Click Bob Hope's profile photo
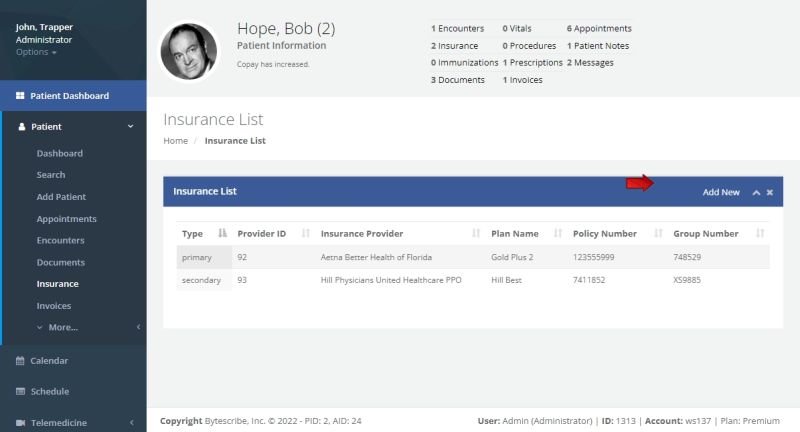This screenshot has height=432, width=800. [x=188, y=51]
